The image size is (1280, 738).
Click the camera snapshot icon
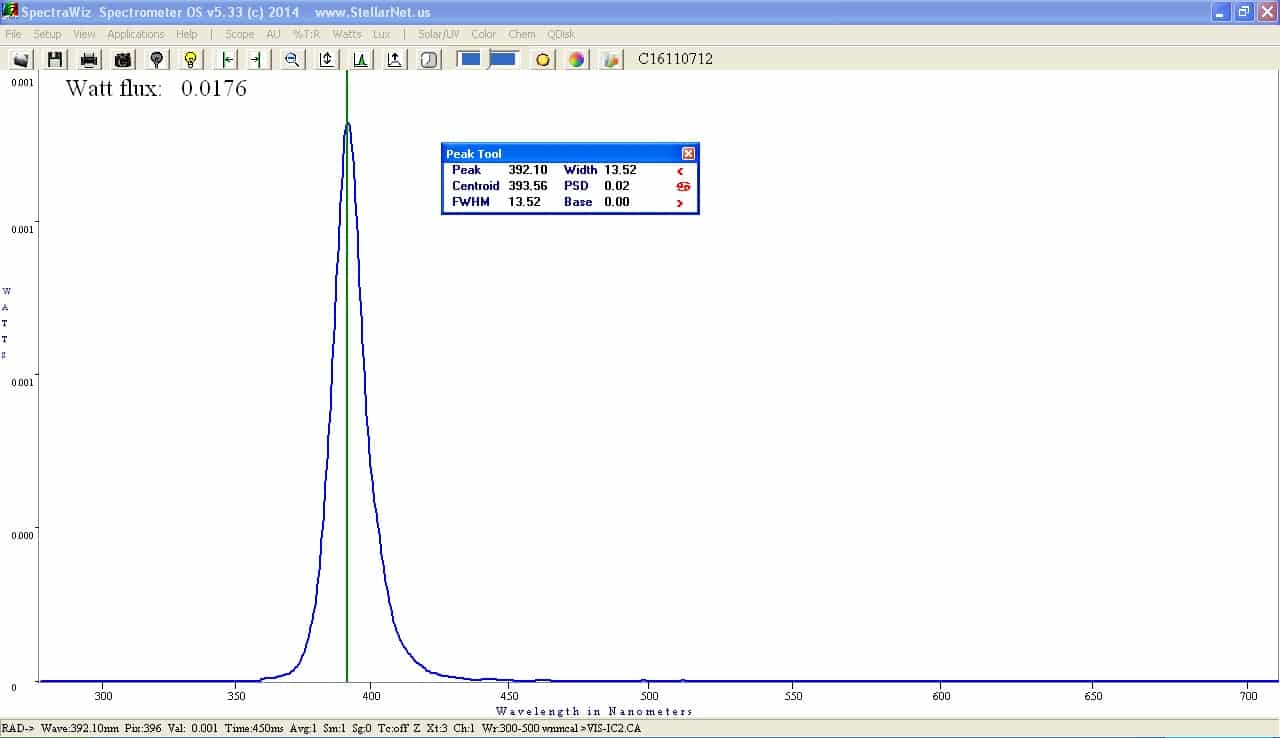coord(123,60)
